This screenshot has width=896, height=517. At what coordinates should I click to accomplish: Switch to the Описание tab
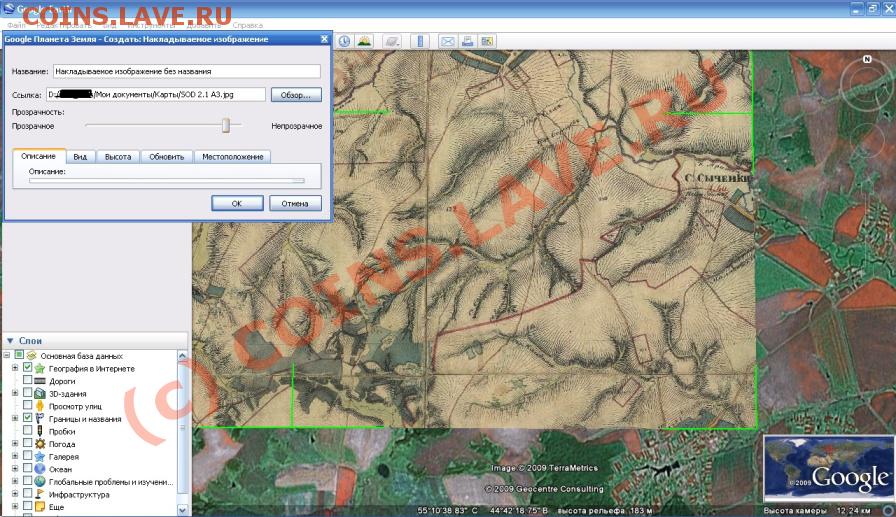38,156
